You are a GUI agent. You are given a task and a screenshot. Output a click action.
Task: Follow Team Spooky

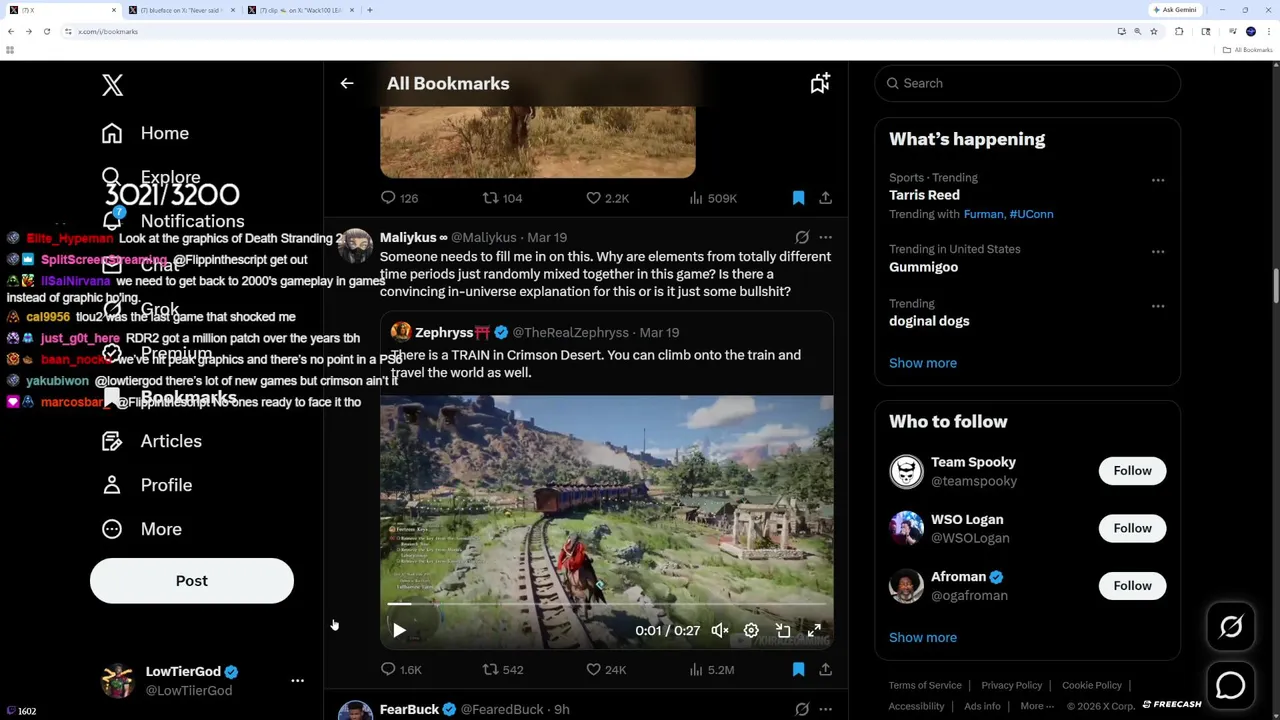tap(1132, 471)
